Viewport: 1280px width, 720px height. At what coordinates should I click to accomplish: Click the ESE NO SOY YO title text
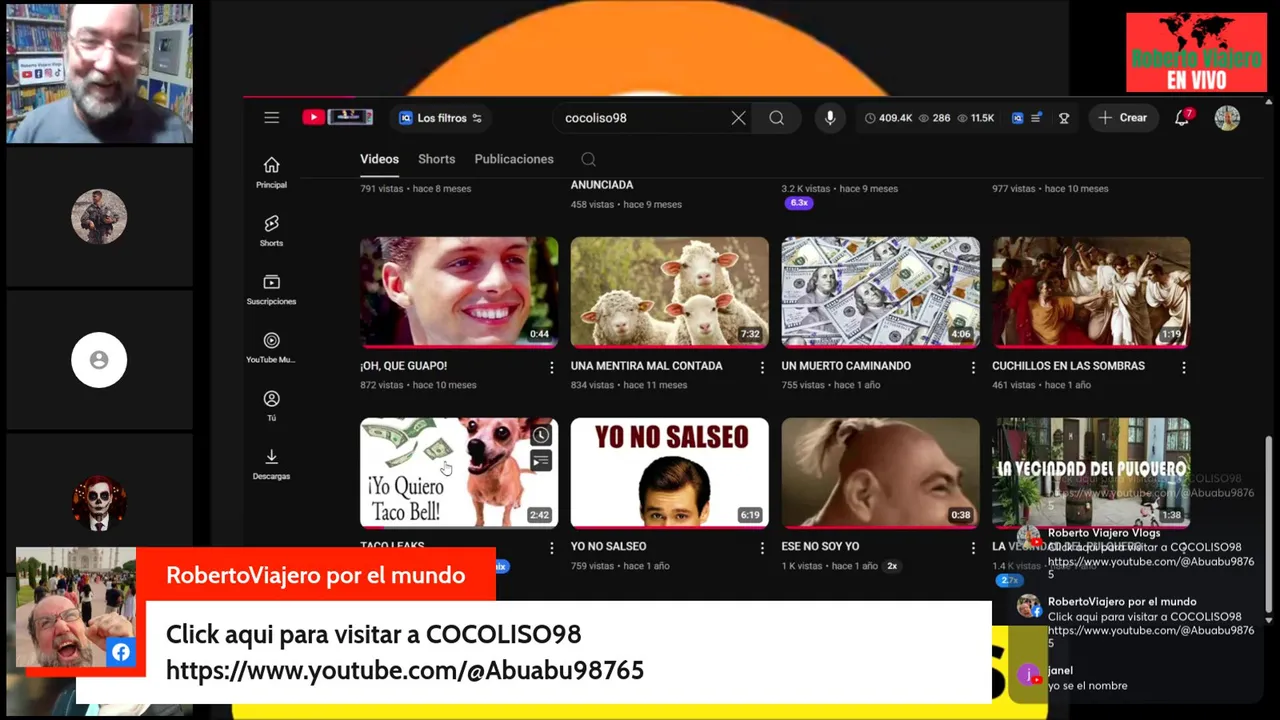pyautogui.click(x=820, y=546)
